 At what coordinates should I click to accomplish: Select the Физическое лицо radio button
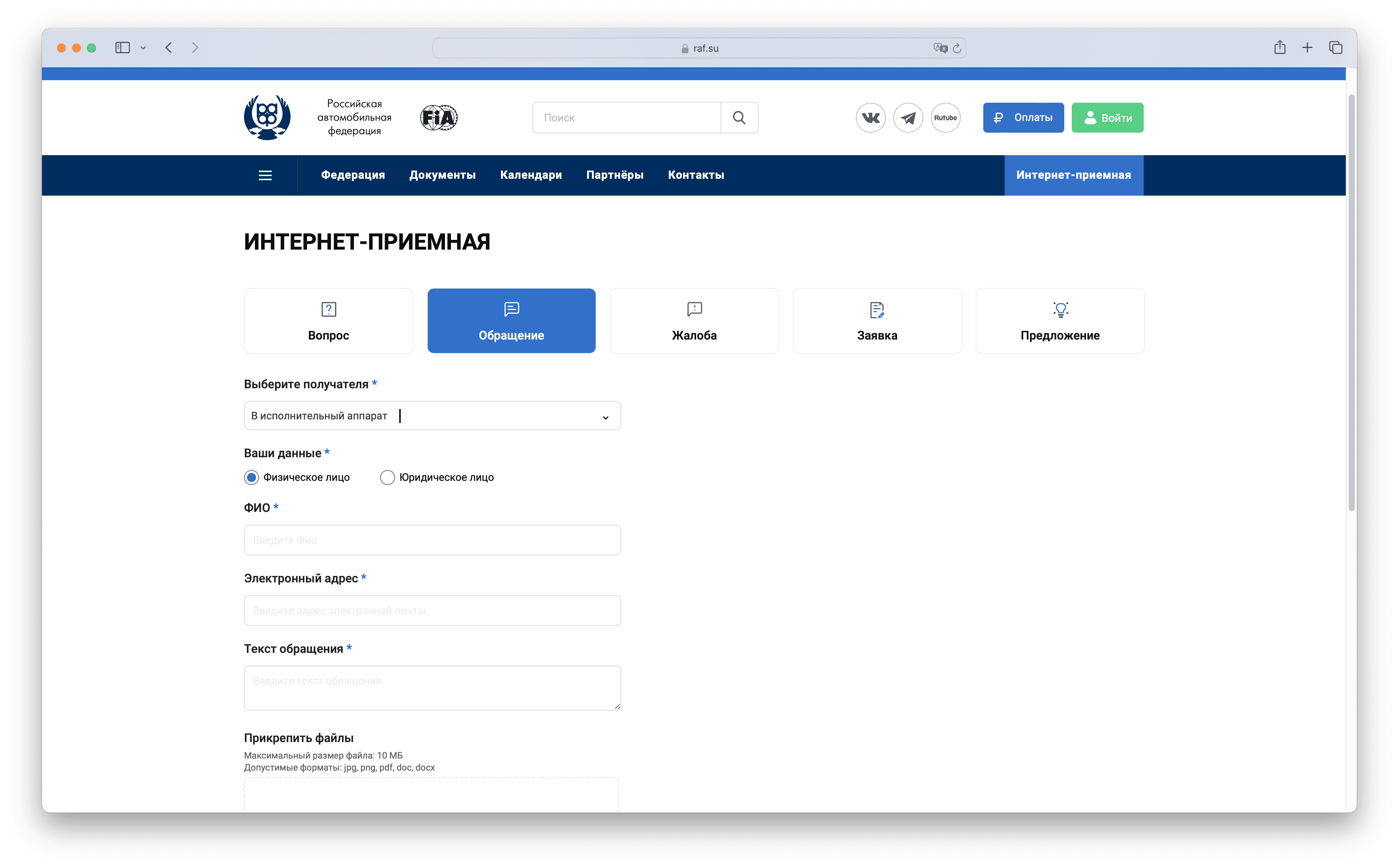[252, 477]
